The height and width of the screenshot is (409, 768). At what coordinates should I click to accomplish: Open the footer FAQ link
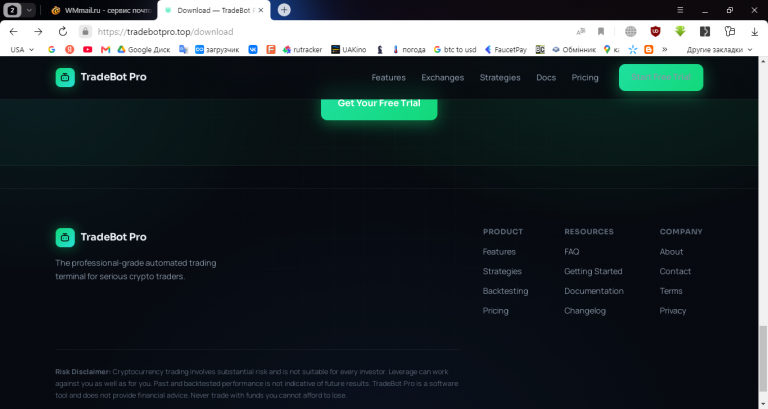(572, 252)
